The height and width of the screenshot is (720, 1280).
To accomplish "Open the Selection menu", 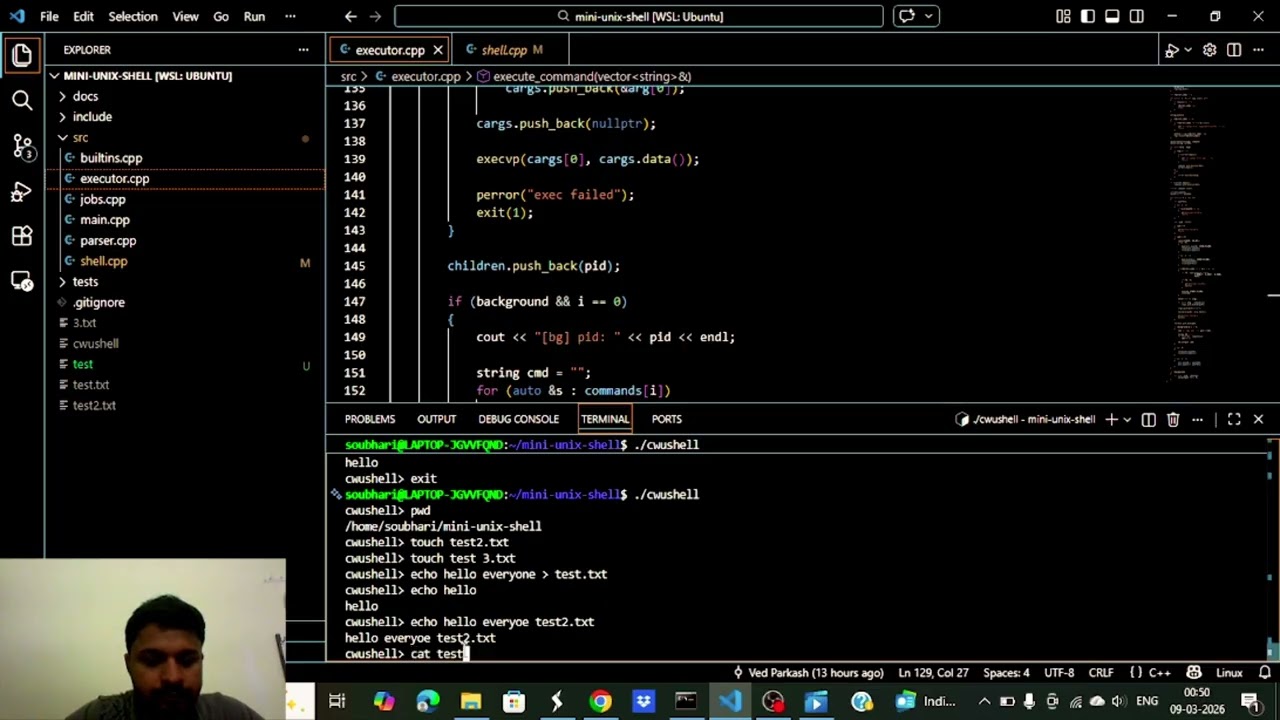I will (x=133, y=16).
